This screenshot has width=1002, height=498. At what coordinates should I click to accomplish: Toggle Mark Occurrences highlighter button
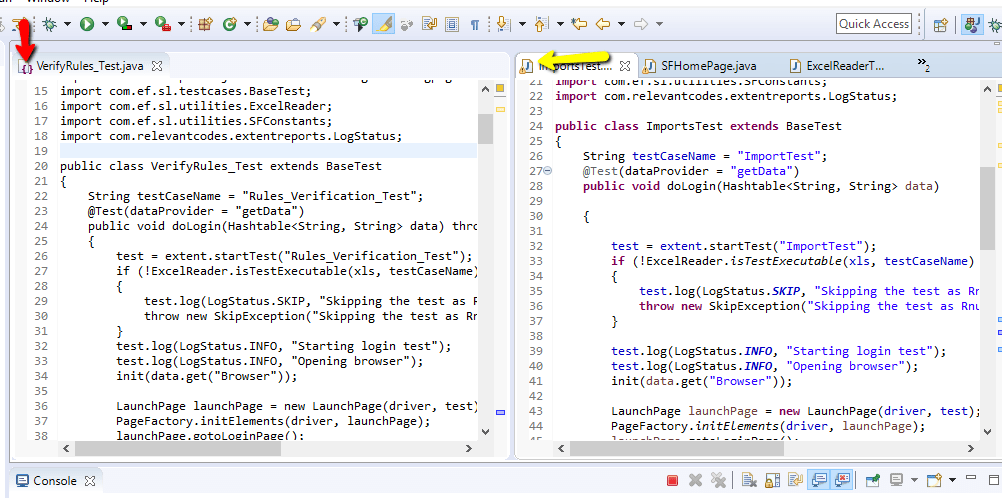pos(383,23)
